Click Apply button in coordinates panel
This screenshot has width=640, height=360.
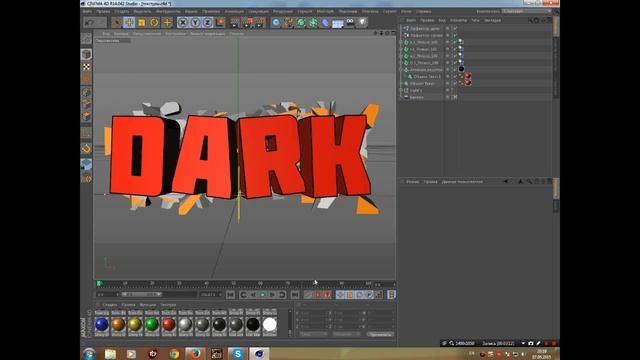coord(380,334)
